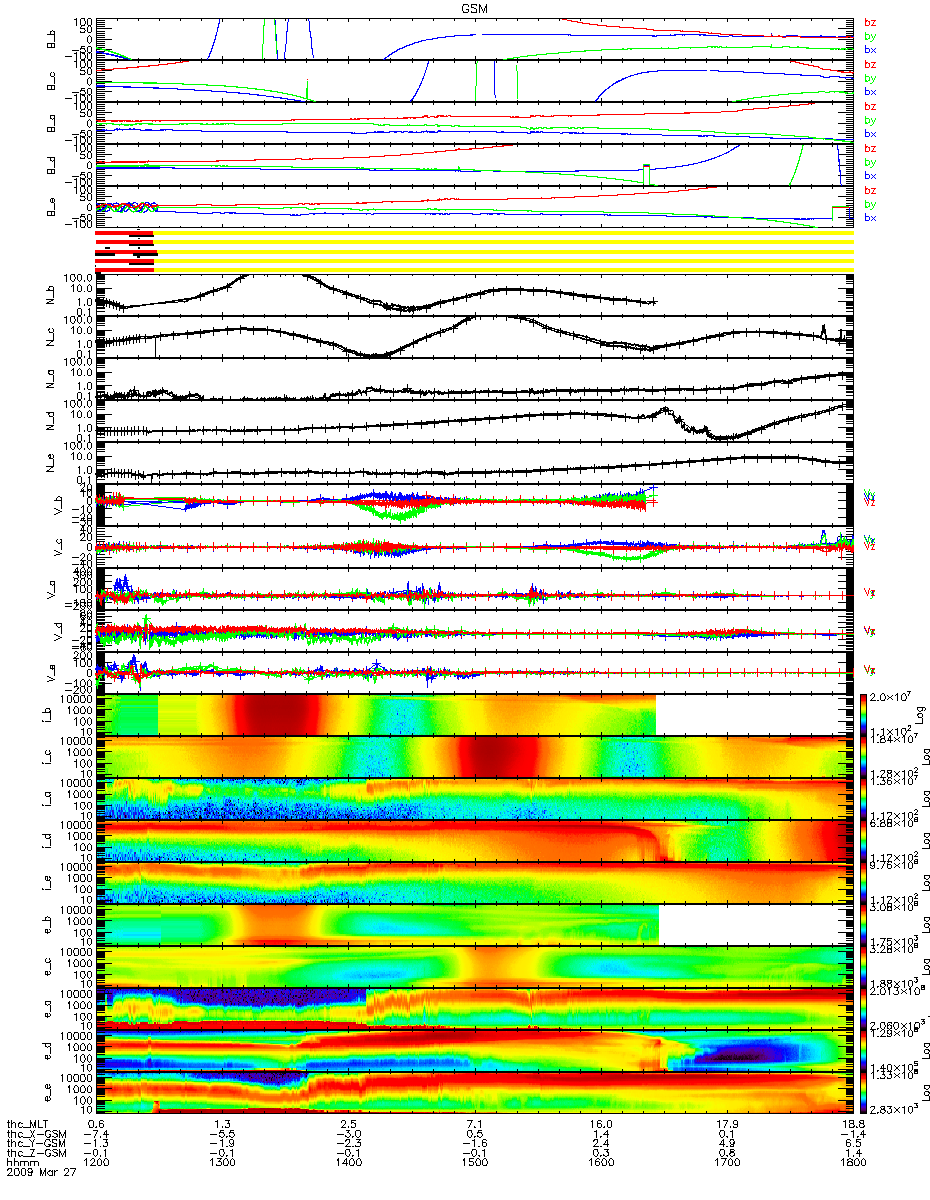Open the i_a ion spectrogram panel
Viewport: 930px width, 1200px height.
click(x=474, y=799)
